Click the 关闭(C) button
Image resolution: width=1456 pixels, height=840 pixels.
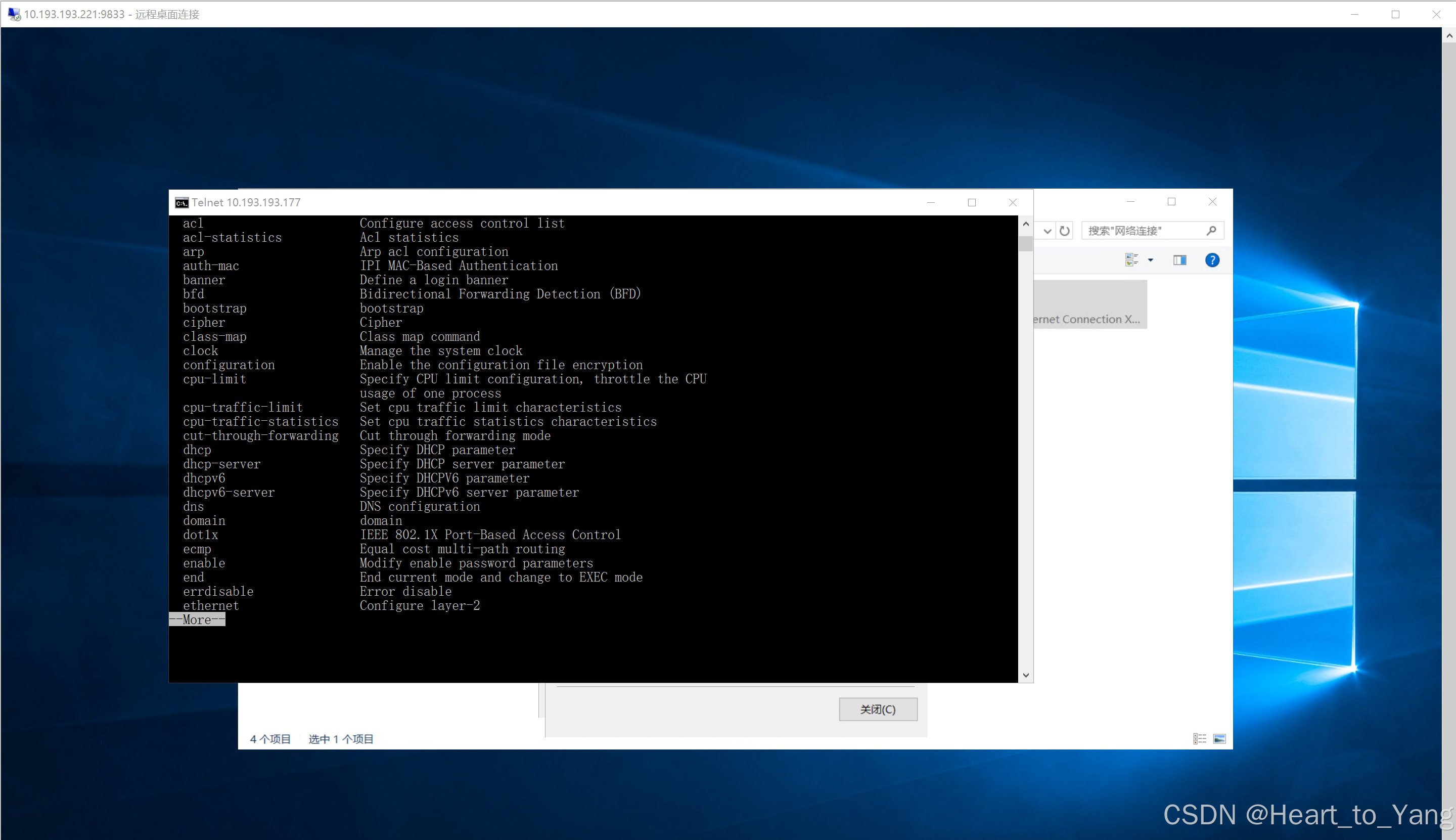point(878,709)
